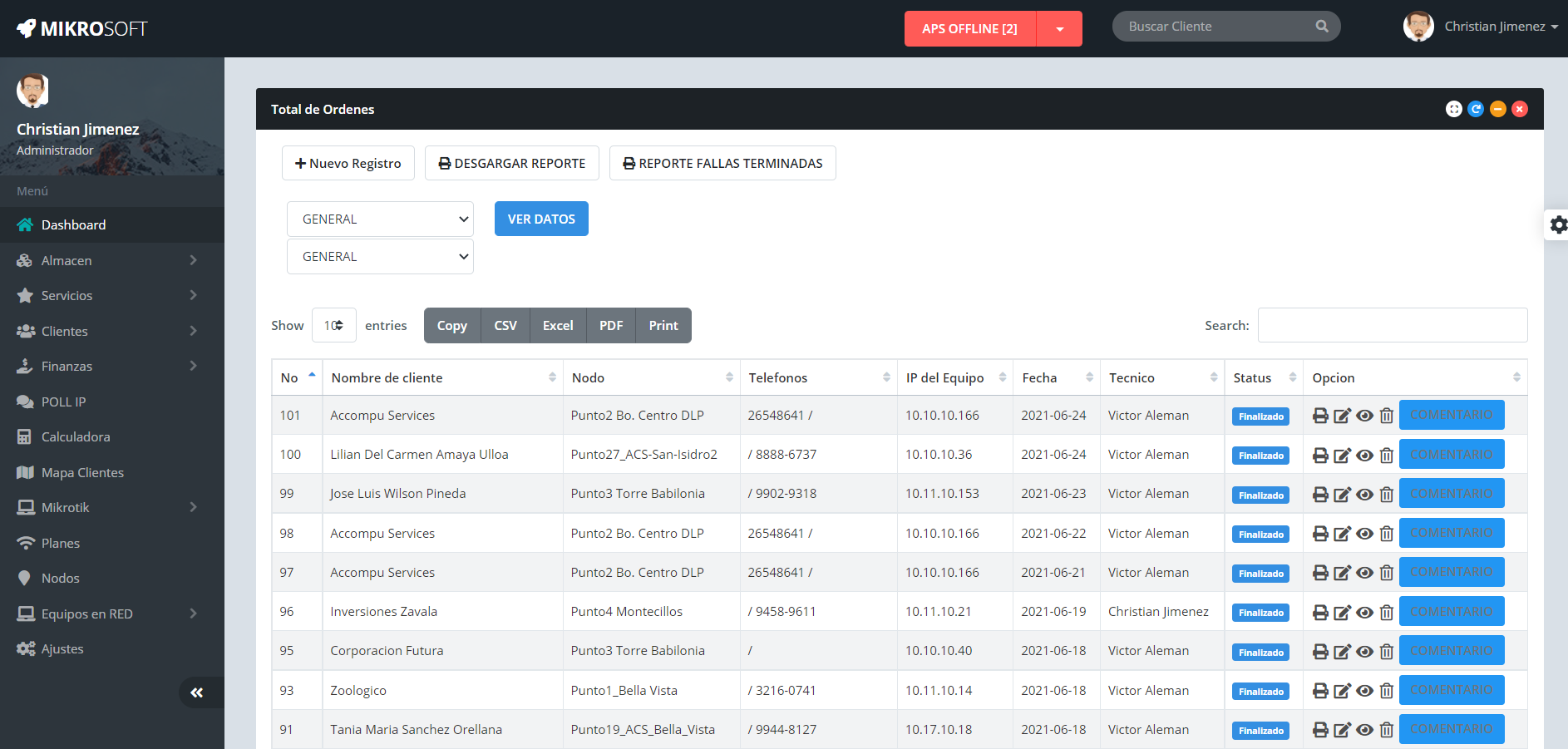Sort table by Fecha column
This screenshot has width=1568, height=749.
coord(1057,377)
